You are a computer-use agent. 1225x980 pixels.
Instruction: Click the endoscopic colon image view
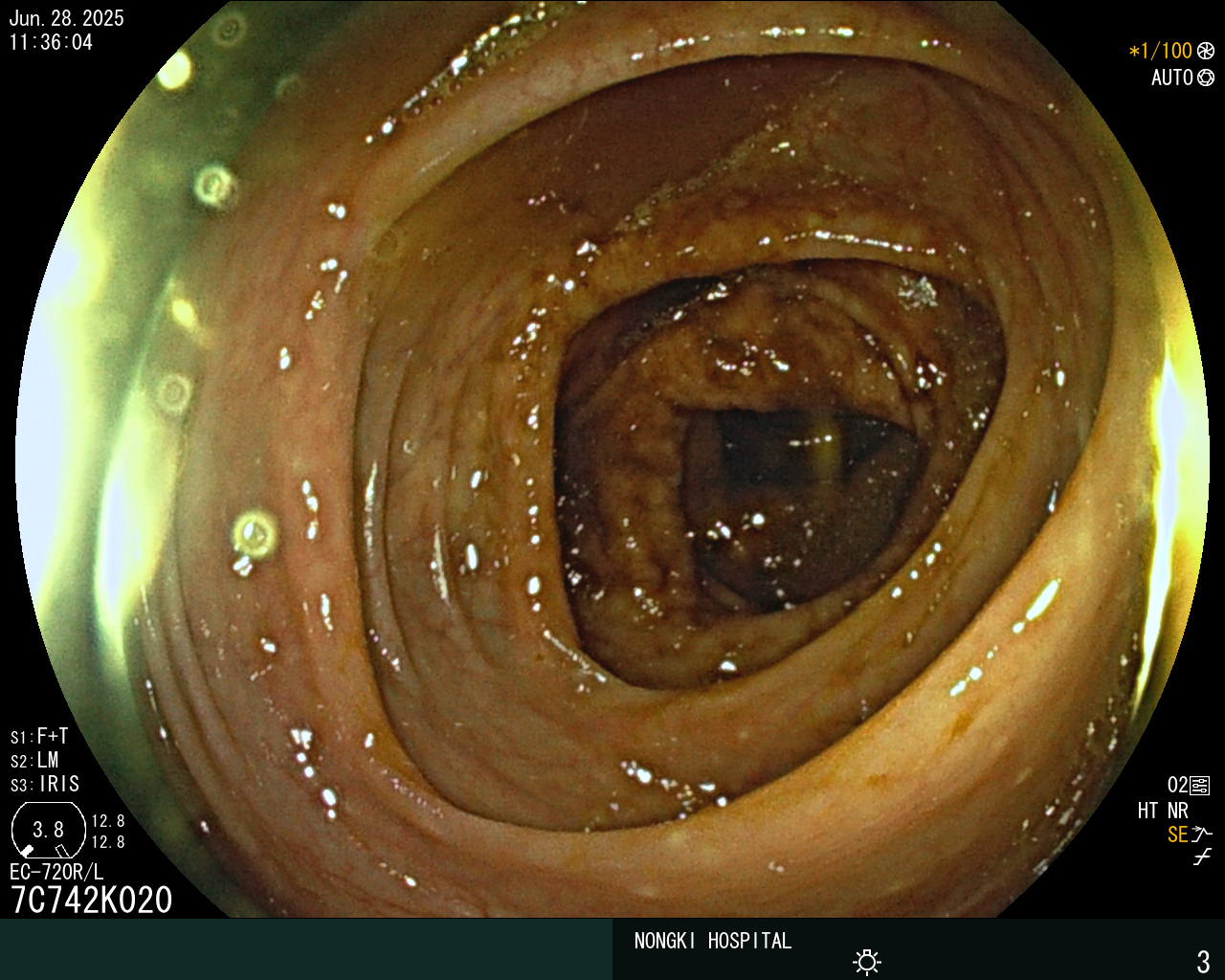612,459
